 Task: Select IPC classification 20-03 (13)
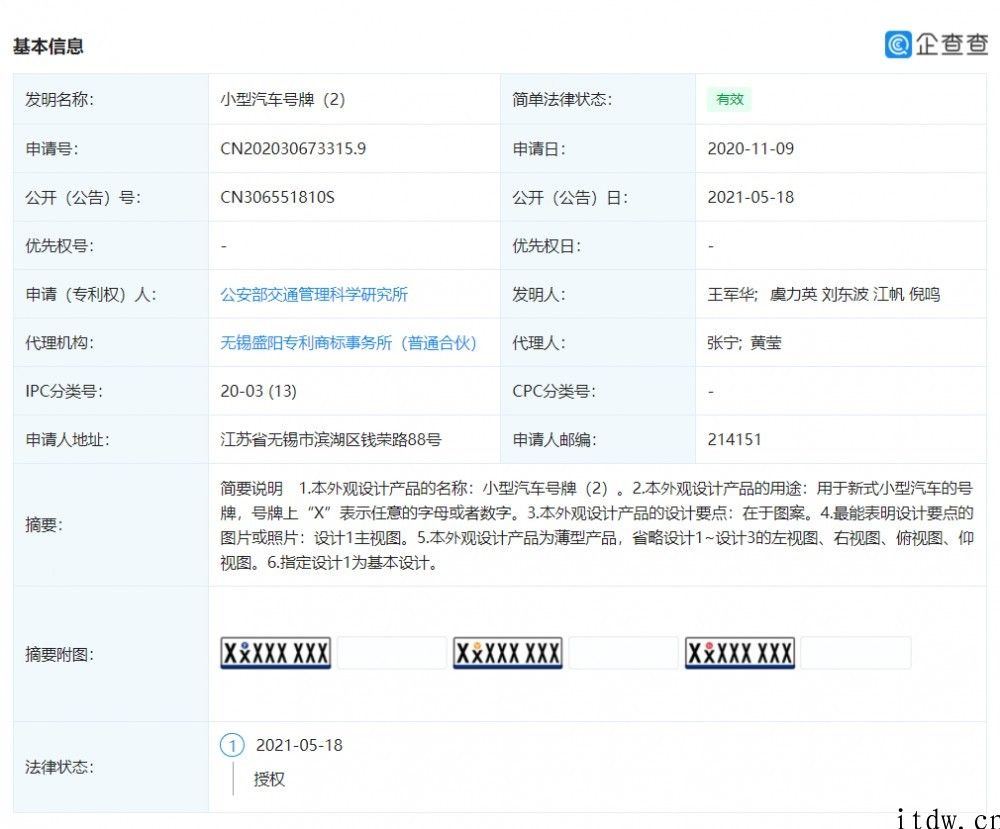pyautogui.click(x=258, y=391)
